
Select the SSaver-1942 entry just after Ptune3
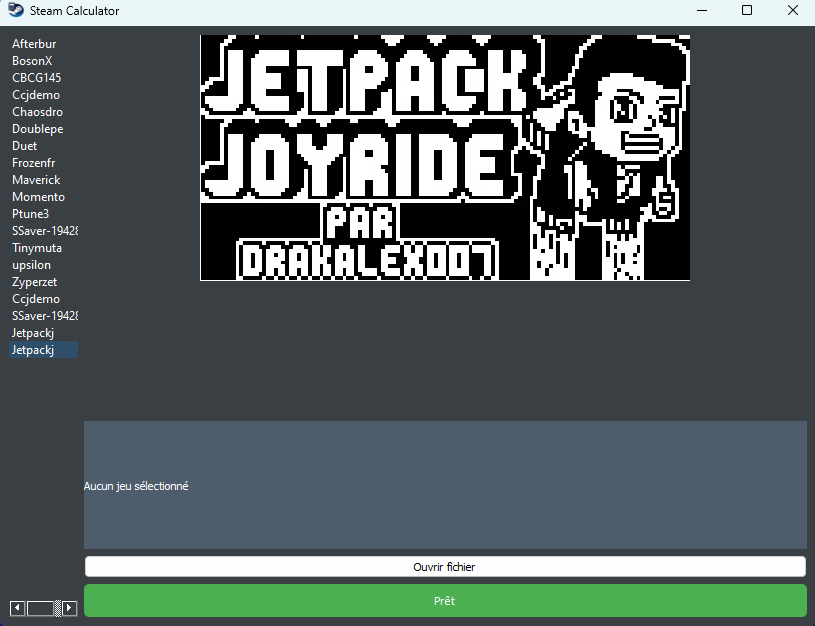pyautogui.click(x=45, y=231)
